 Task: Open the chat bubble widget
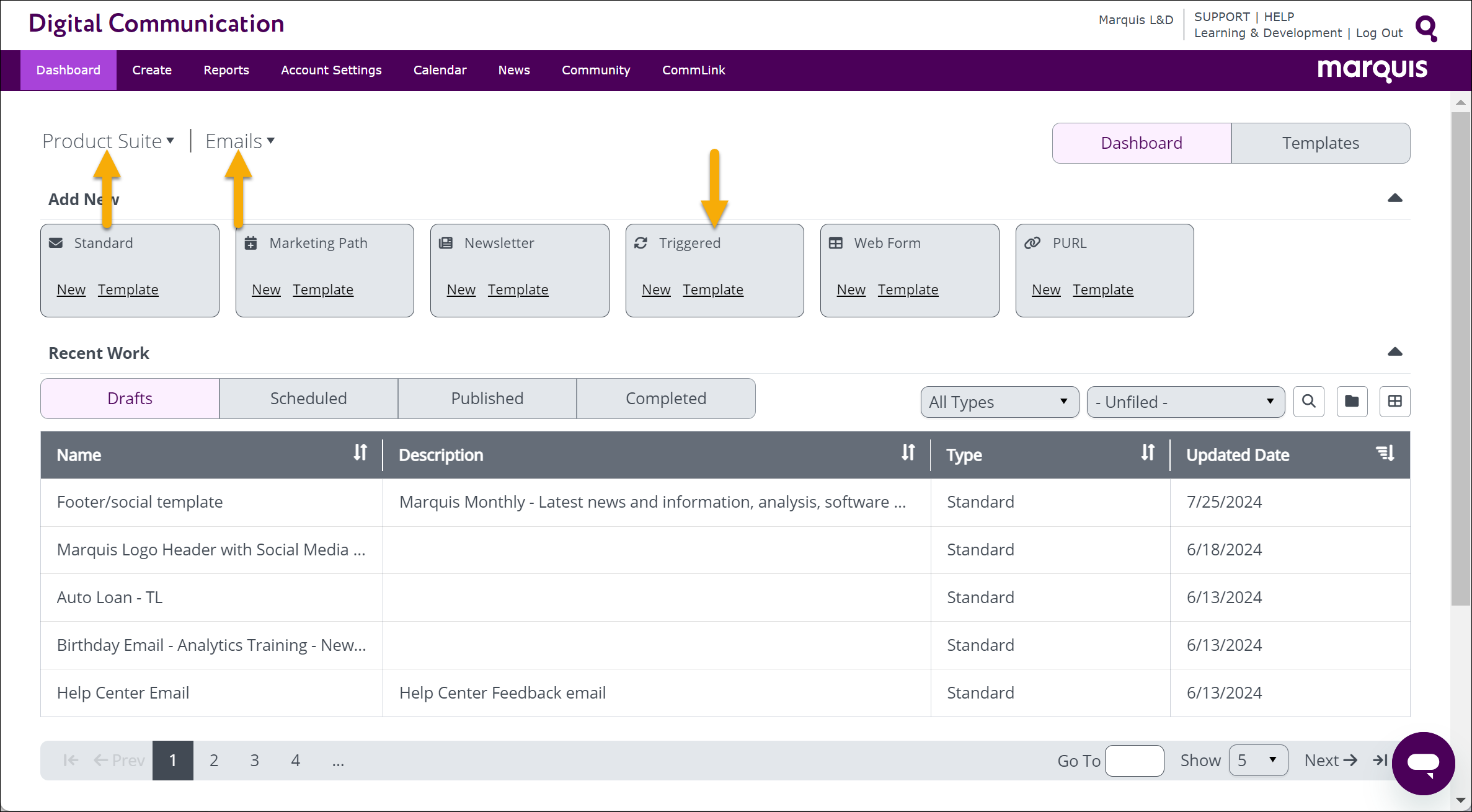click(1424, 763)
